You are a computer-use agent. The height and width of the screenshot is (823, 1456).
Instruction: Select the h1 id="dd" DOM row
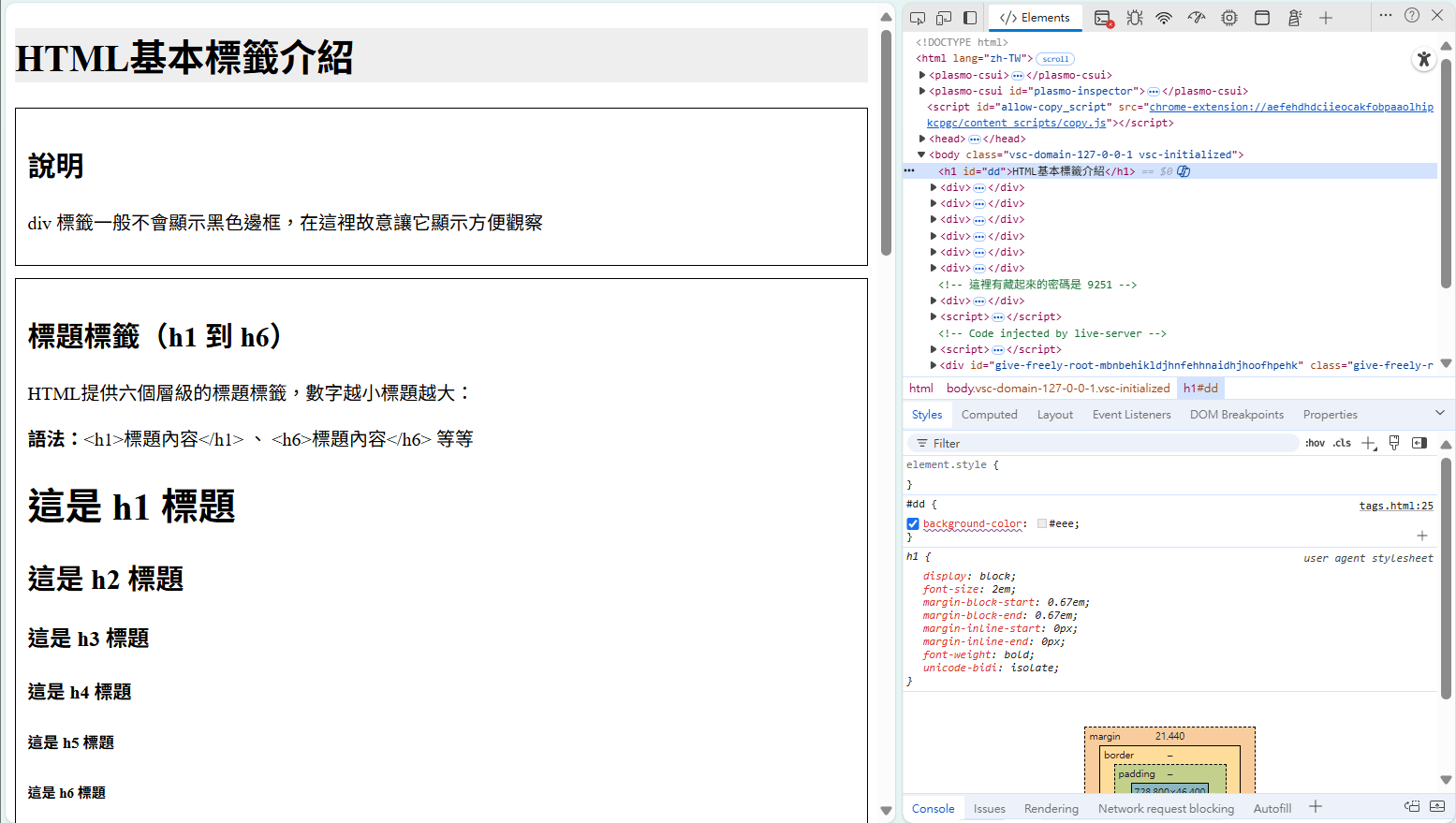click(x=1170, y=171)
